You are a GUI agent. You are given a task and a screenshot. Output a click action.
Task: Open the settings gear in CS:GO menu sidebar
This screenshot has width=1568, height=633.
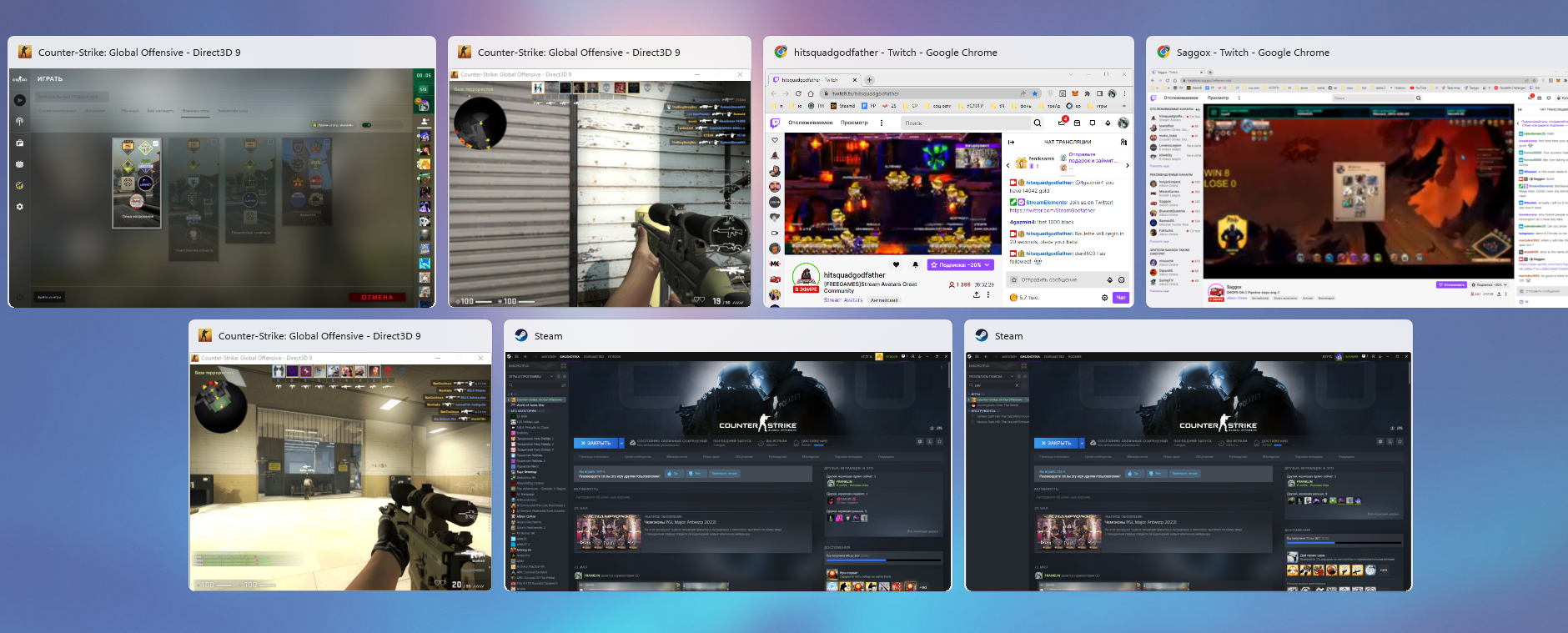coord(20,207)
